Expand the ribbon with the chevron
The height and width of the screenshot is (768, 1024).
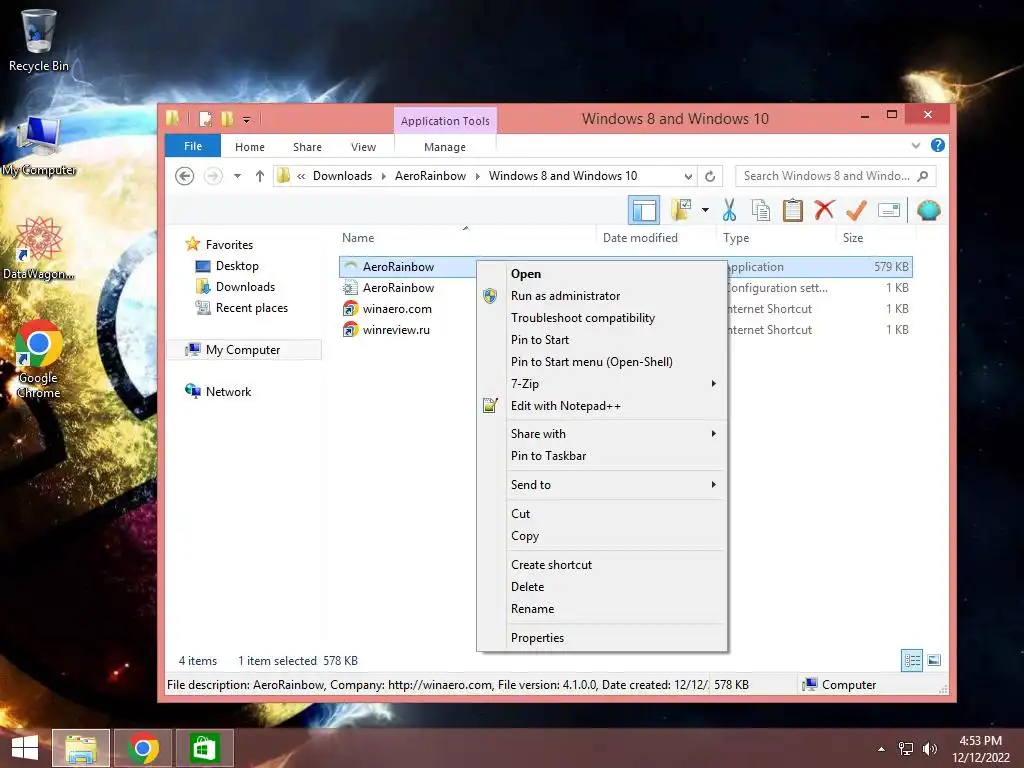pyautogui.click(x=916, y=146)
